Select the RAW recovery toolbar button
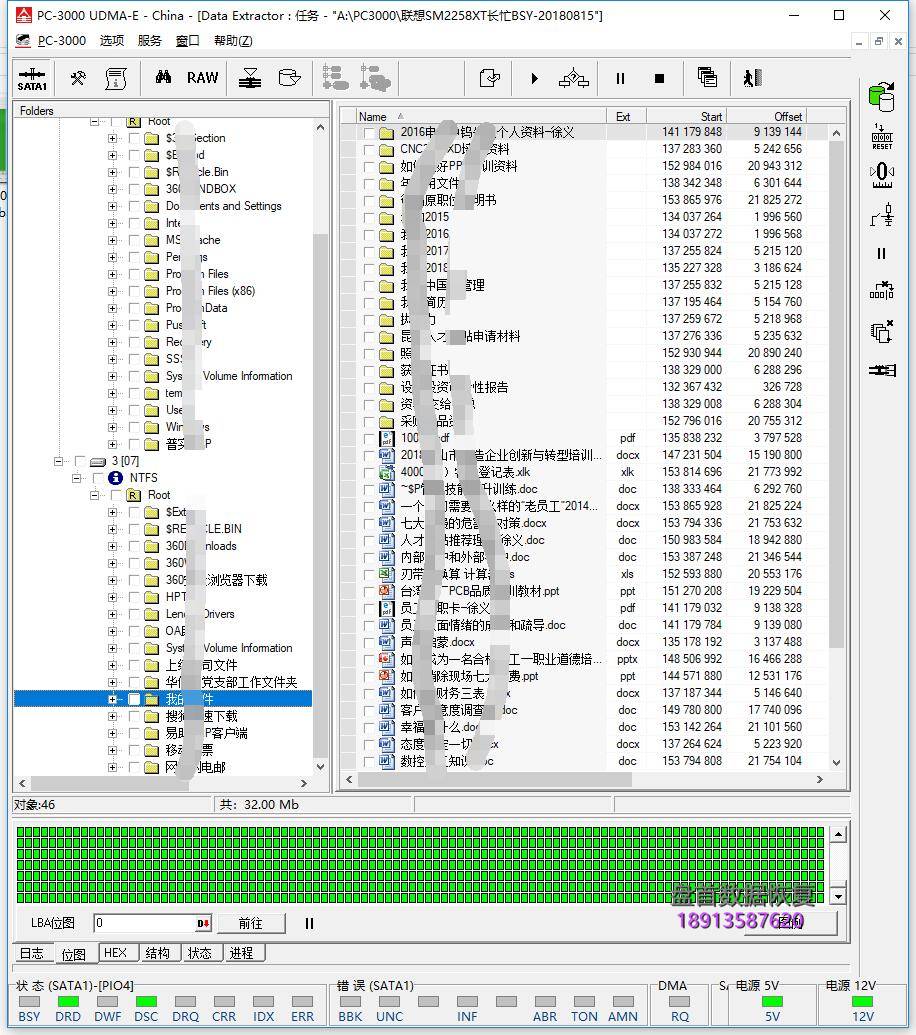 pos(202,78)
